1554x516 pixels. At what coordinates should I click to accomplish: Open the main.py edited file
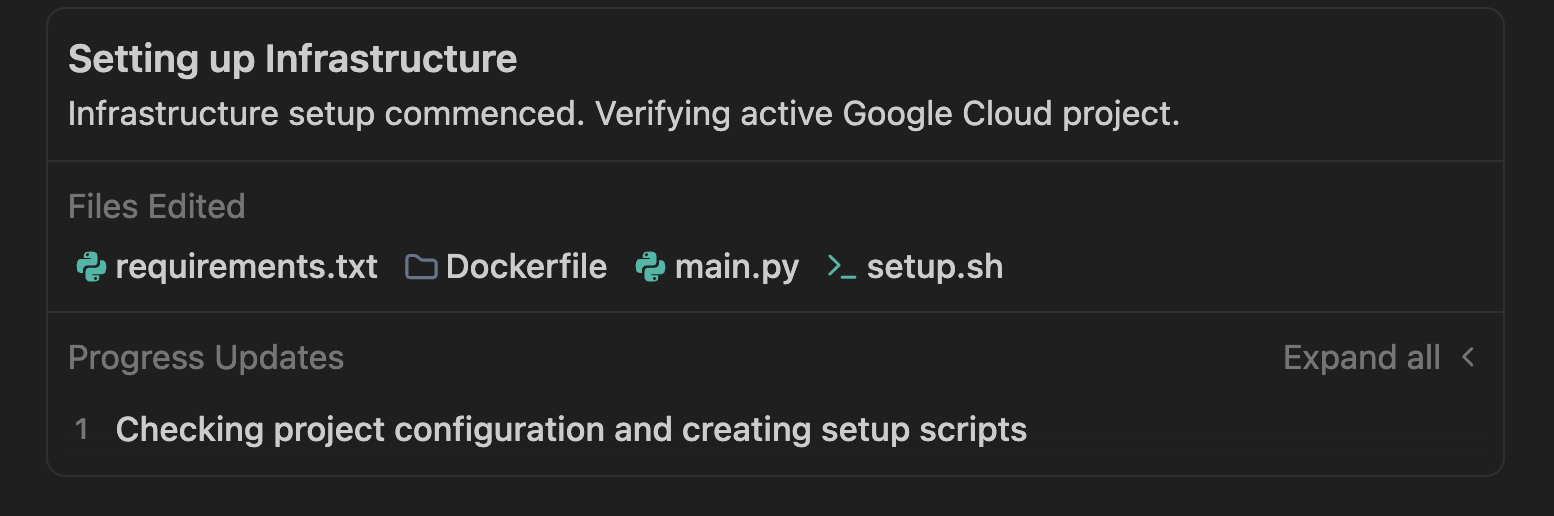tap(737, 267)
